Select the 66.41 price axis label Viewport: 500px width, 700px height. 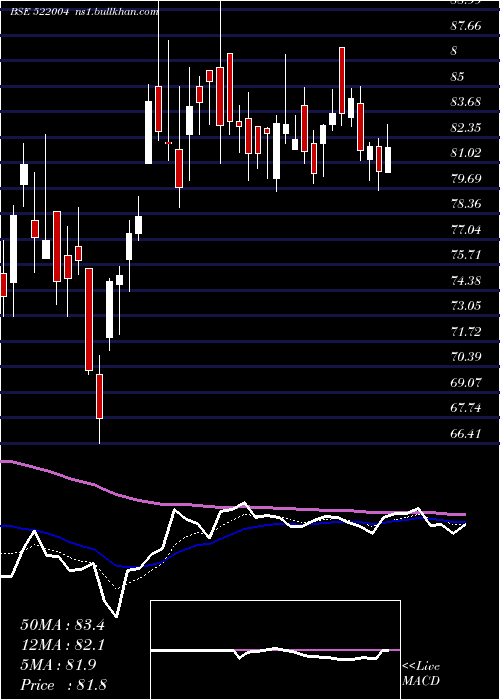[x=466, y=433]
